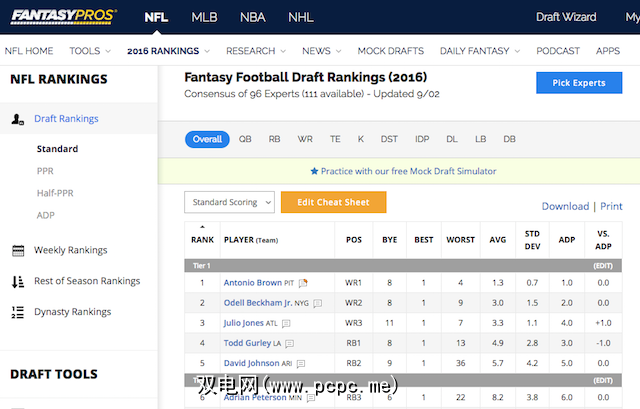This screenshot has height=409, width=640.
Task: Select the TE position filter
Action: pos(335,139)
